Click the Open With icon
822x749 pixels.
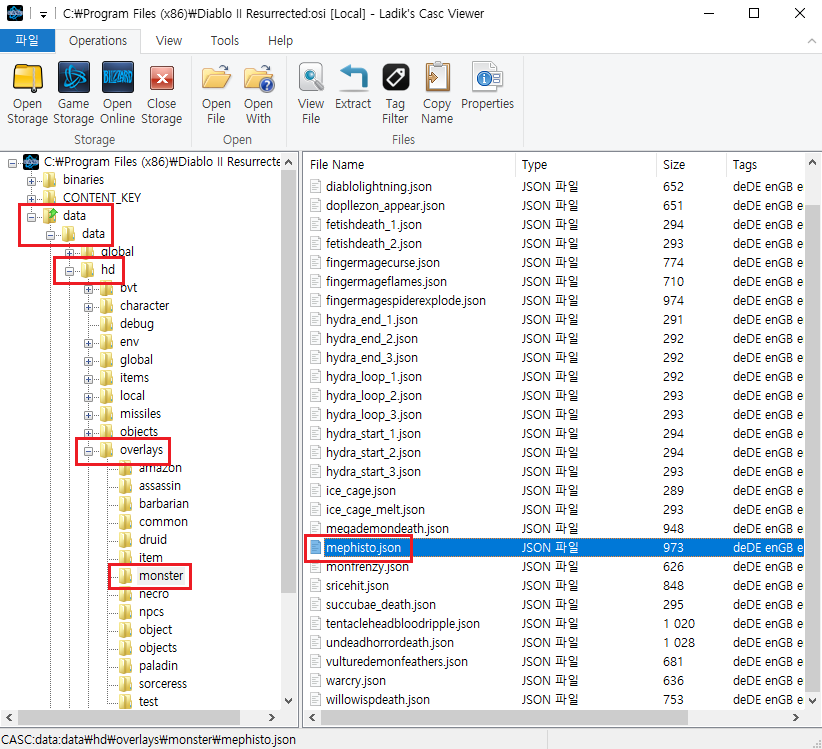click(258, 78)
